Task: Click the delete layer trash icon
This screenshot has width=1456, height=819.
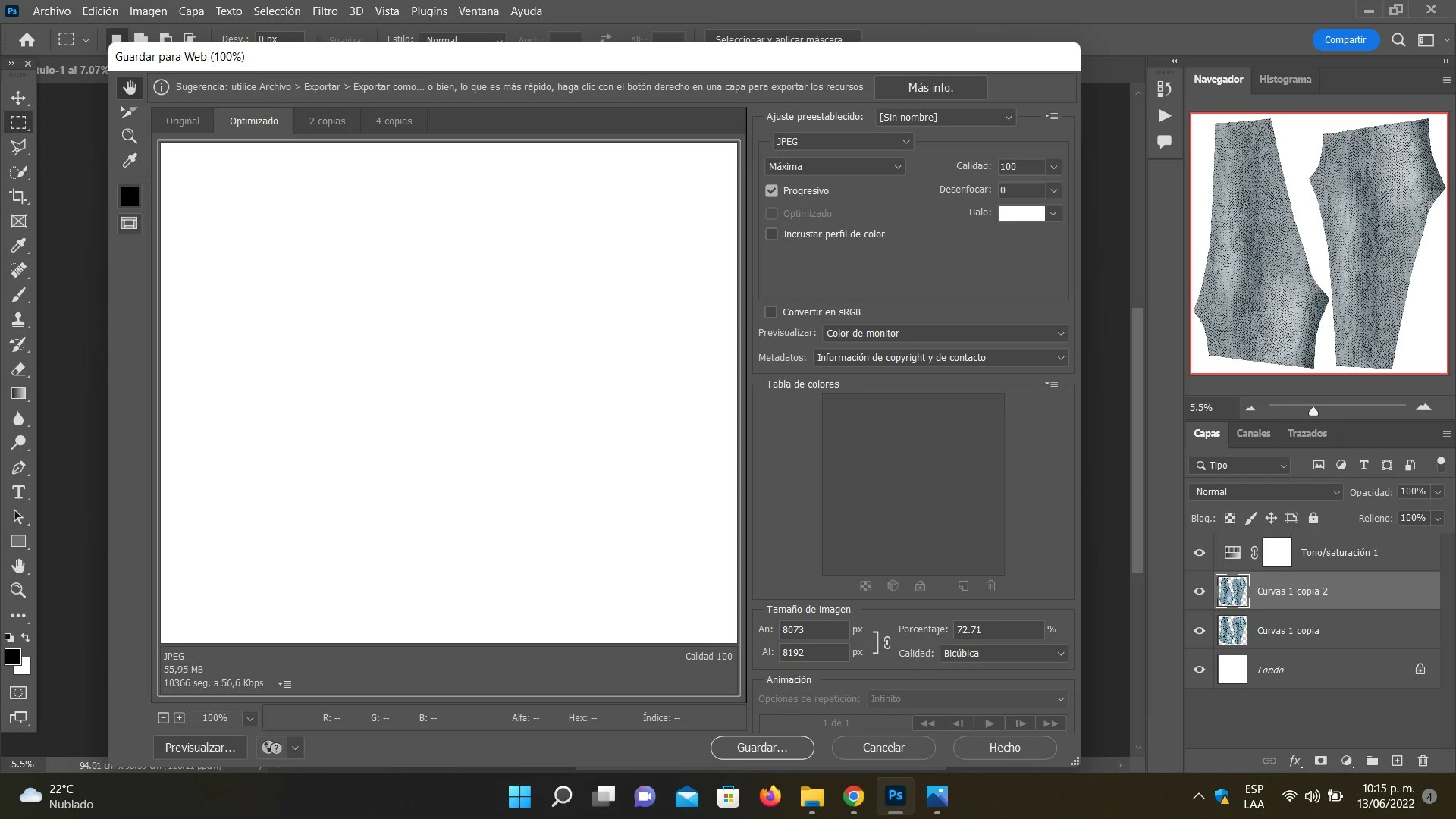Action: [x=1423, y=761]
